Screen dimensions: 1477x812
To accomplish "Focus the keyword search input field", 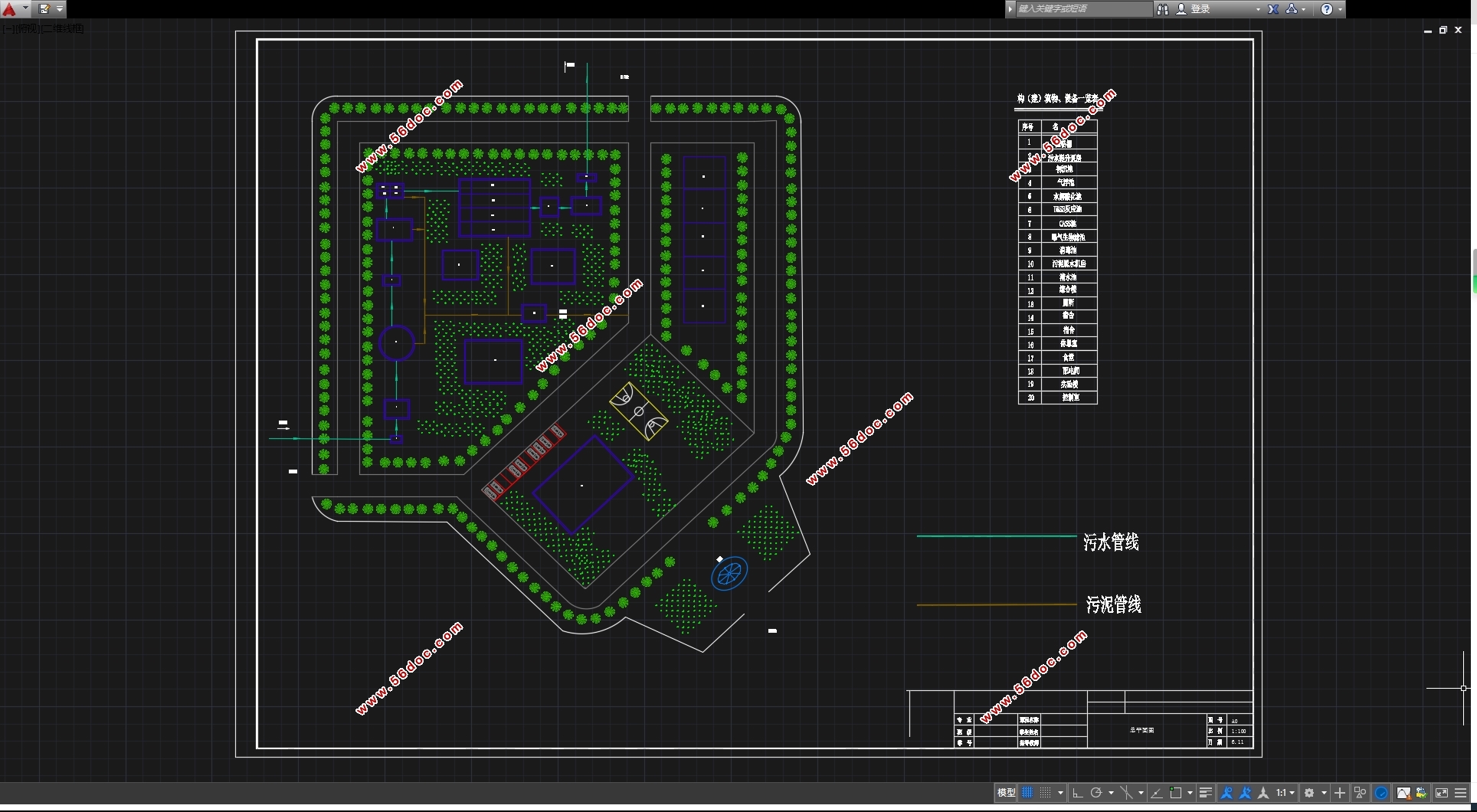I will click(x=1083, y=9).
